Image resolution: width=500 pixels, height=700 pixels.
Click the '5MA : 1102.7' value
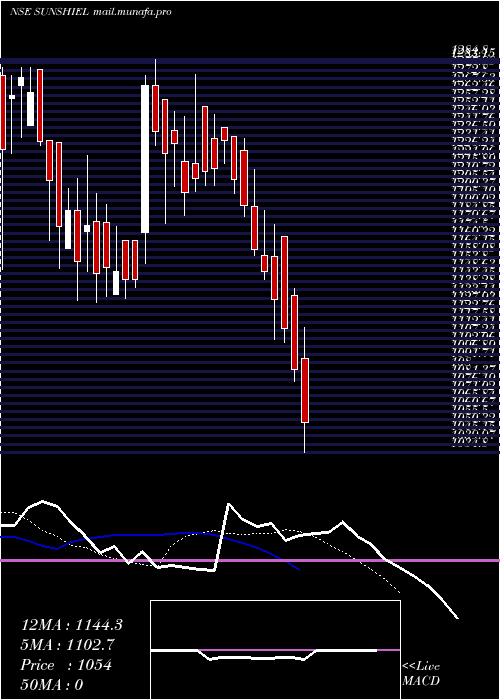(68, 645)
